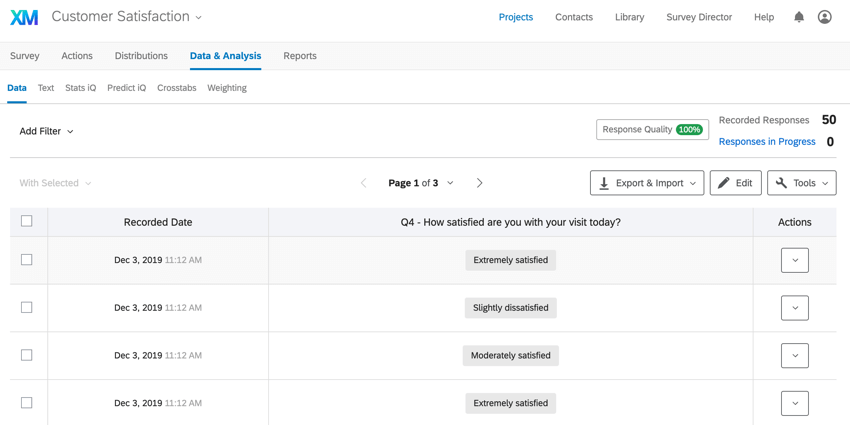Expand the Add Filter dropdown
The height and width of the screenshot is (425, 850).
[47, 131]
